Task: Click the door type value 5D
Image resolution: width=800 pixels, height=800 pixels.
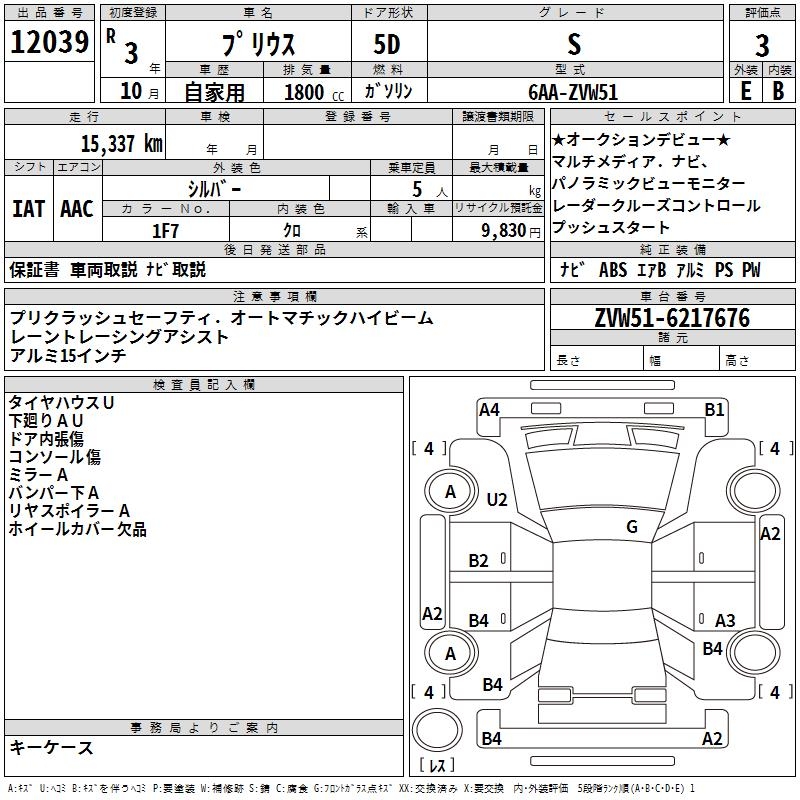Action: point(387,44)
